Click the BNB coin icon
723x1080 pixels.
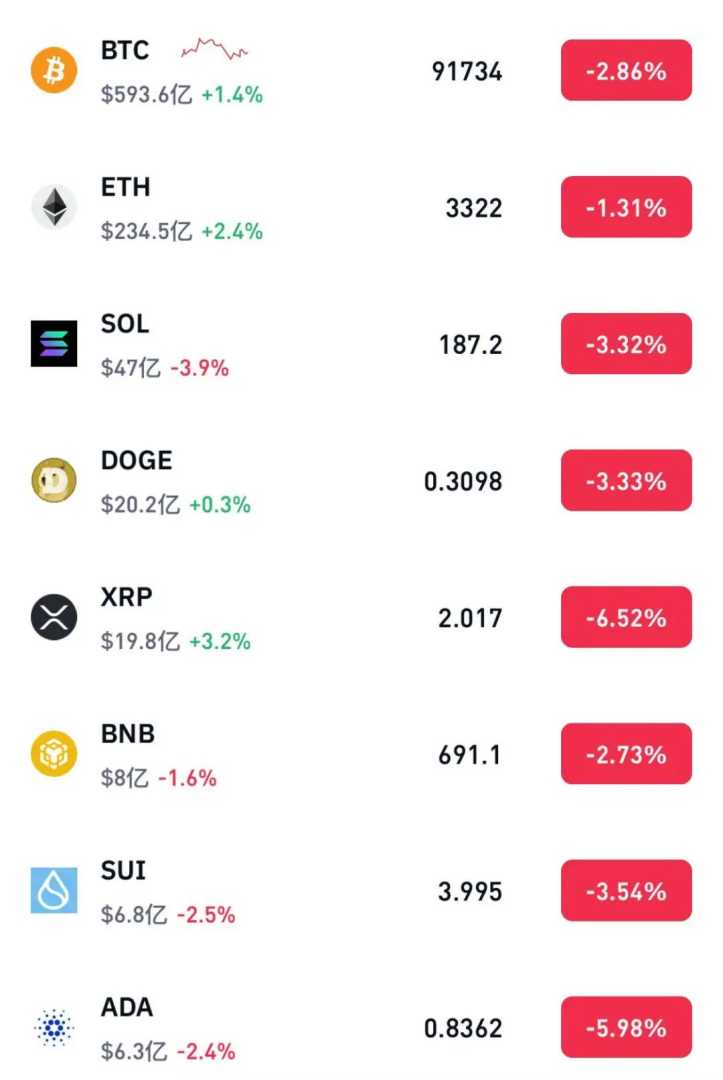(54, 755)
